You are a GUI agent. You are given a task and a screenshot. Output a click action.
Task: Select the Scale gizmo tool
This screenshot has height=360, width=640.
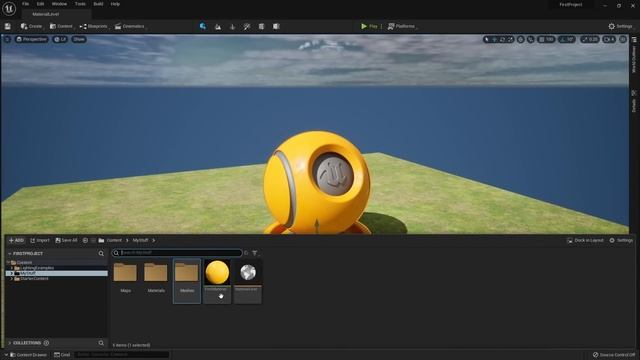click(510, 40)
